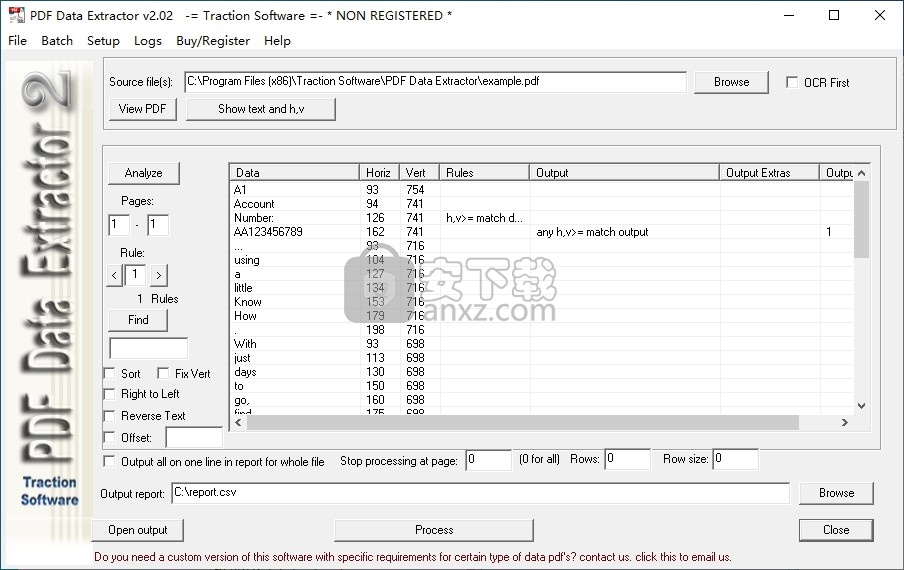Click the Pages start field
This screenshot has width=904, height=570.
119,225
